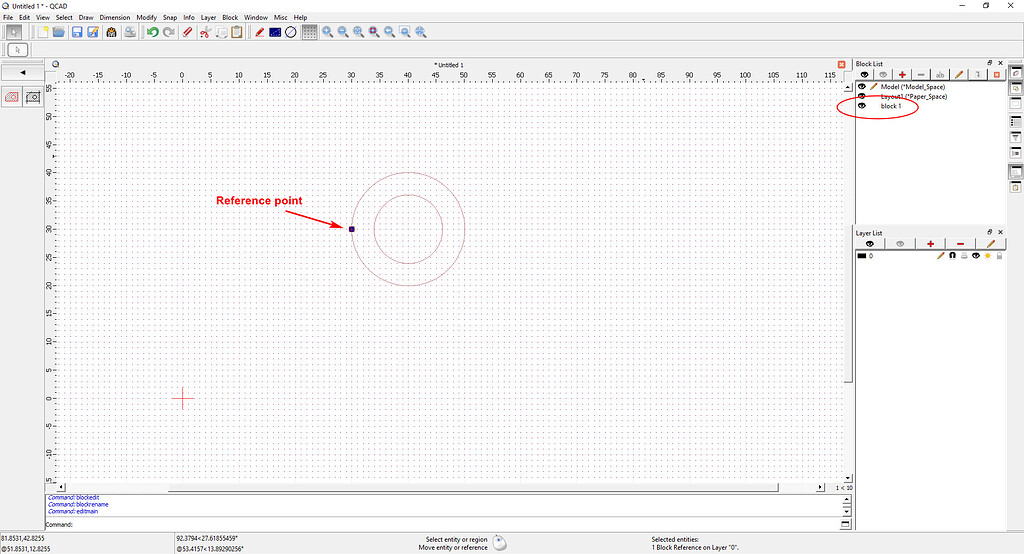Image resolution: width=1024 pixels, height=554 pixels.
Task: Click the dark blue rectangle toolbar icon
Action: [275, 32]
